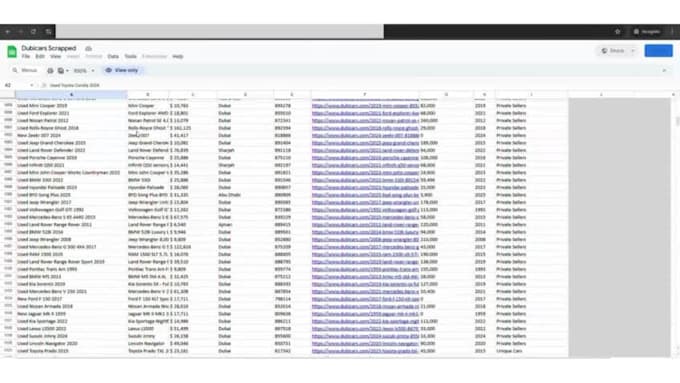Bookmark this page with the star icon

[x=618, y=32]
